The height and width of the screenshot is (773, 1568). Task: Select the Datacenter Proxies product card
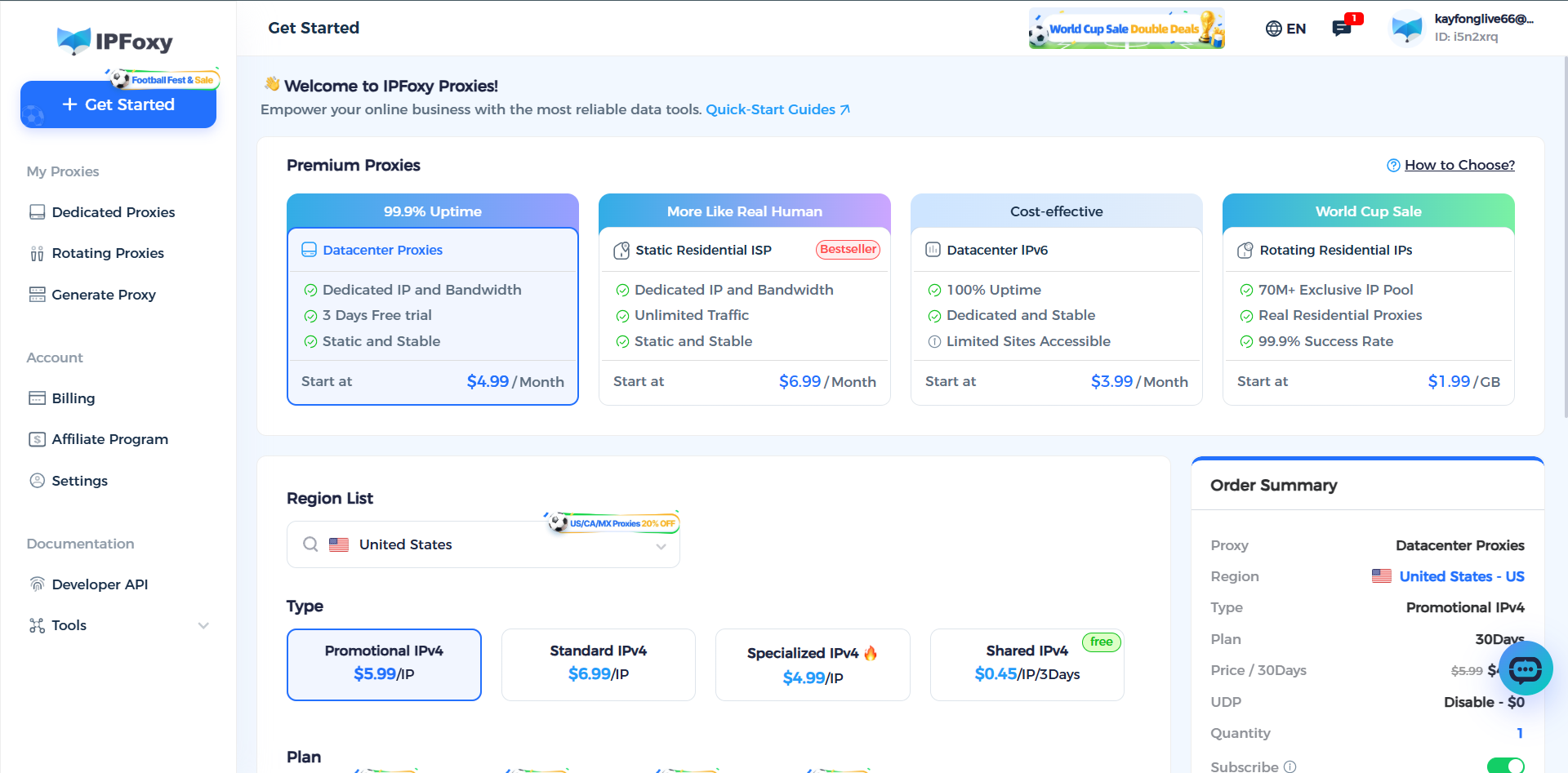point(433,300)
